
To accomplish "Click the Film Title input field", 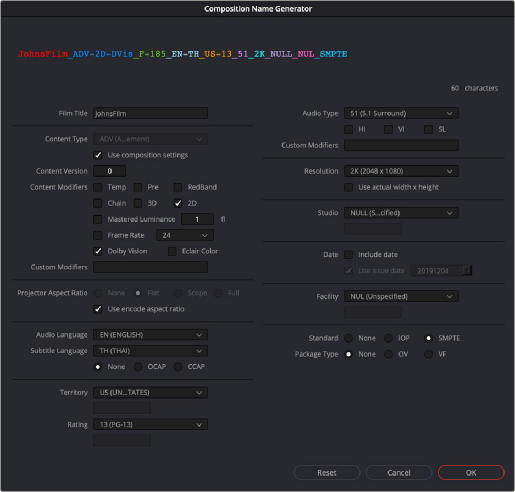I will click(150, 113).
